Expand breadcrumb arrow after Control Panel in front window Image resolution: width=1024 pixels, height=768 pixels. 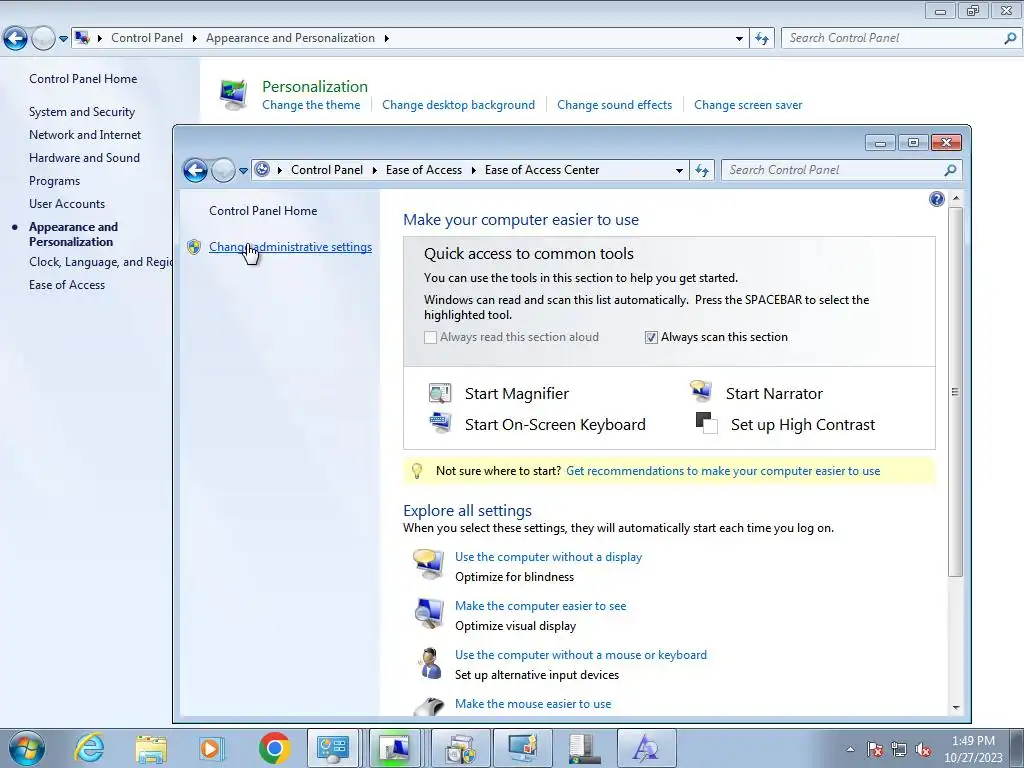pos(374,170)
